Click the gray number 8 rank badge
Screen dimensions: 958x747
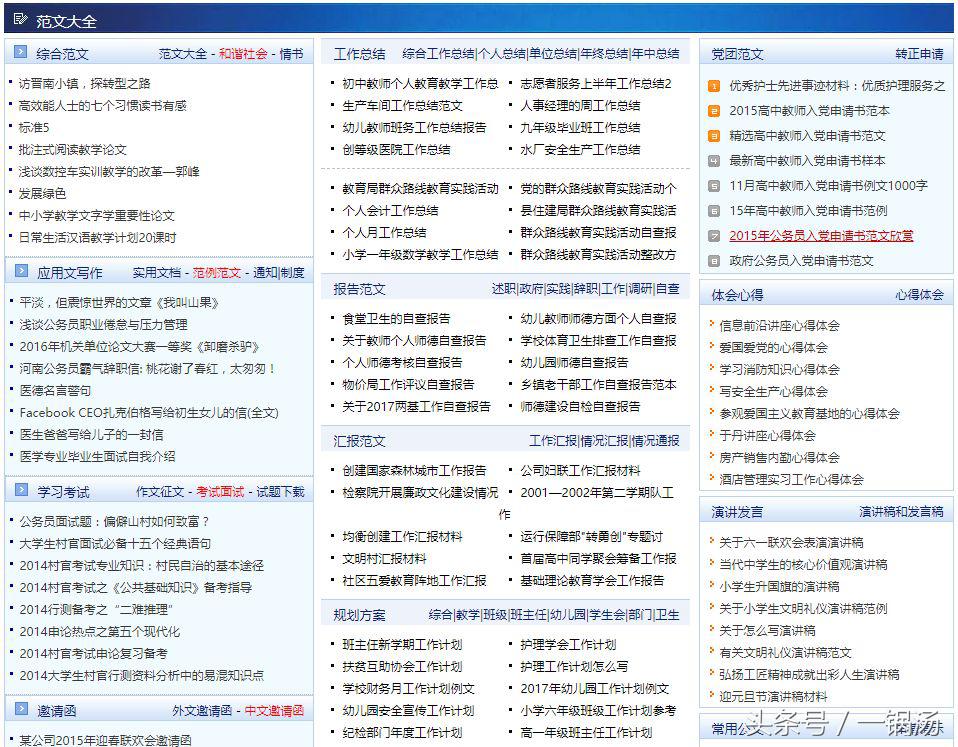[713, 261]
